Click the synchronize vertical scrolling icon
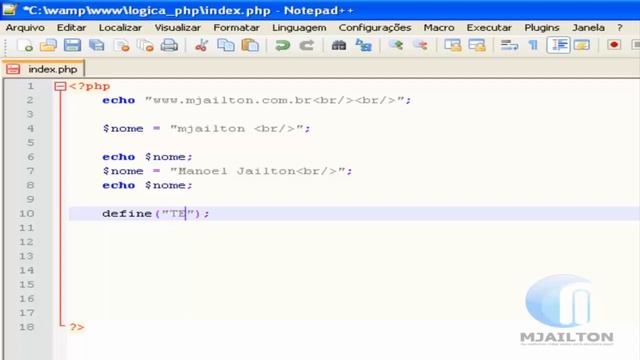 click(x=452, y=45)
